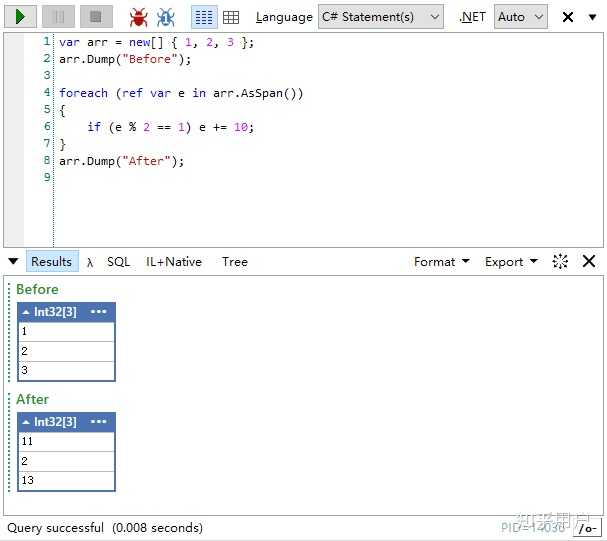Click the Pause execution button
607x541 pixels.
pyautogui.click(x=58, y=17)
